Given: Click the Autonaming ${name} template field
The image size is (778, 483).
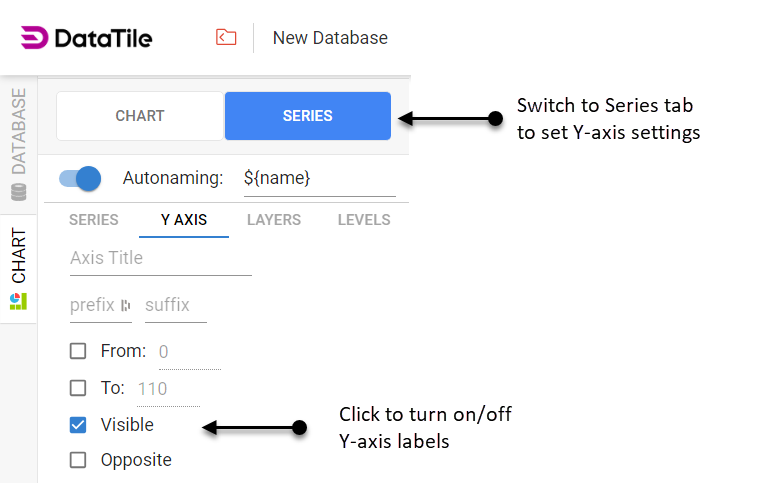Looking at the screenshot, I should [318, 178].
